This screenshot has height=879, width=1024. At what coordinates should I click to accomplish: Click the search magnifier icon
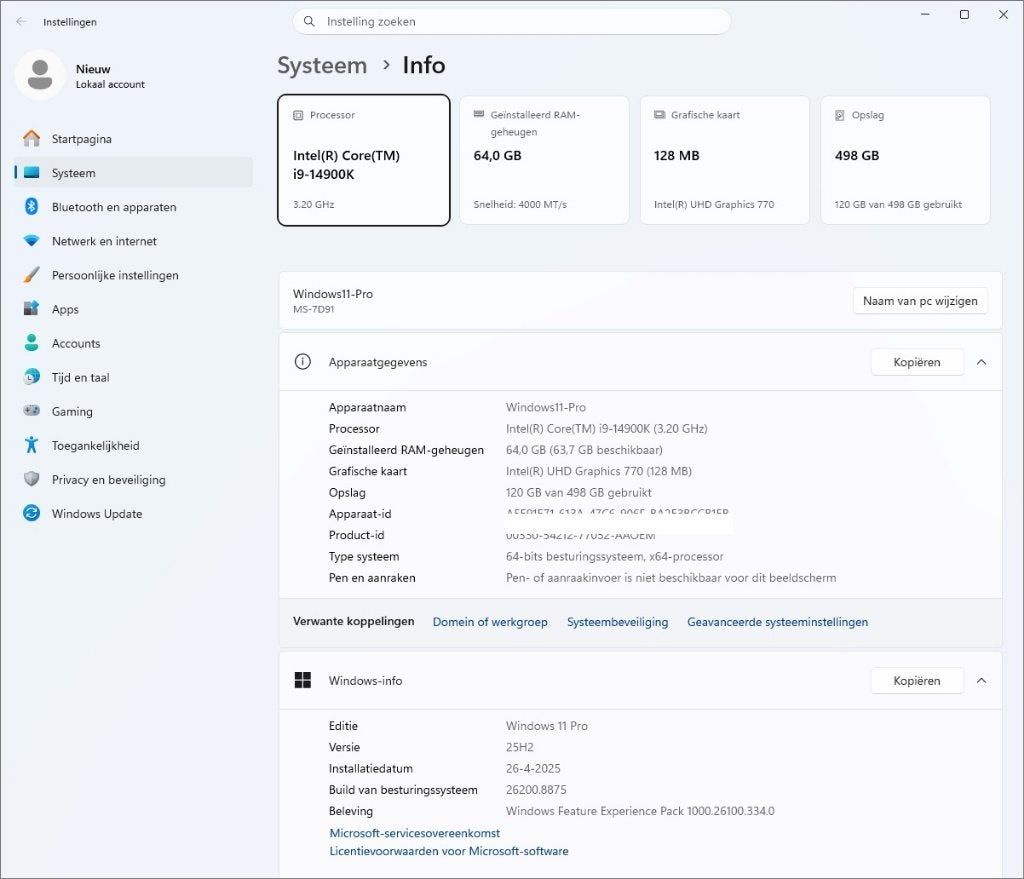click(x=310, y=22)
